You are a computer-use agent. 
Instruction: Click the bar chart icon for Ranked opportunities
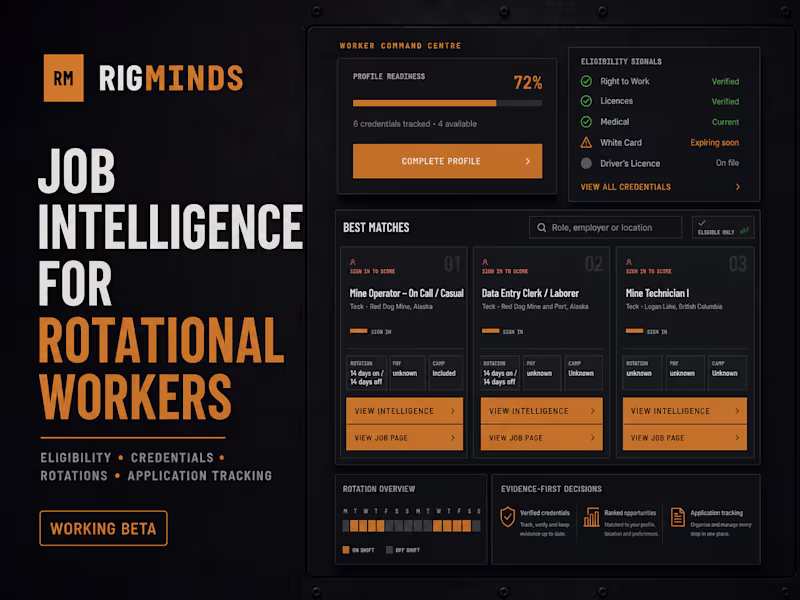click(x=591, y=517)
